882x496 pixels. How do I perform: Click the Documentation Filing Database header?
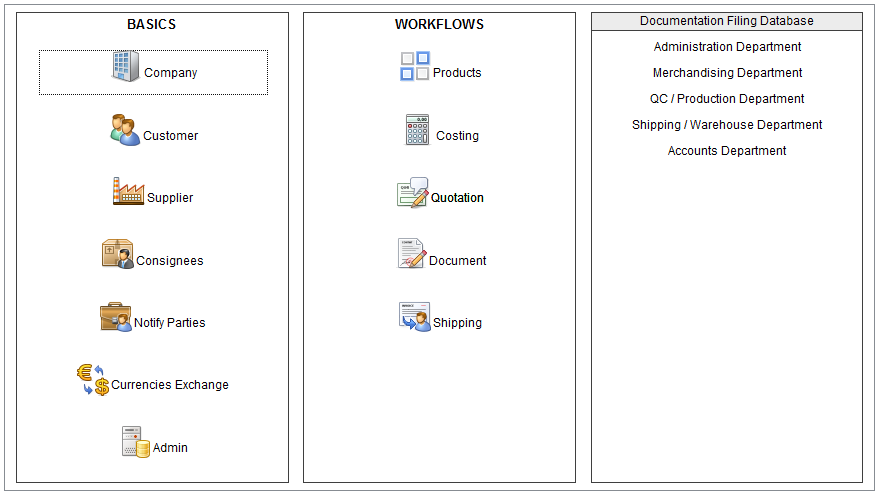(727, 21)
